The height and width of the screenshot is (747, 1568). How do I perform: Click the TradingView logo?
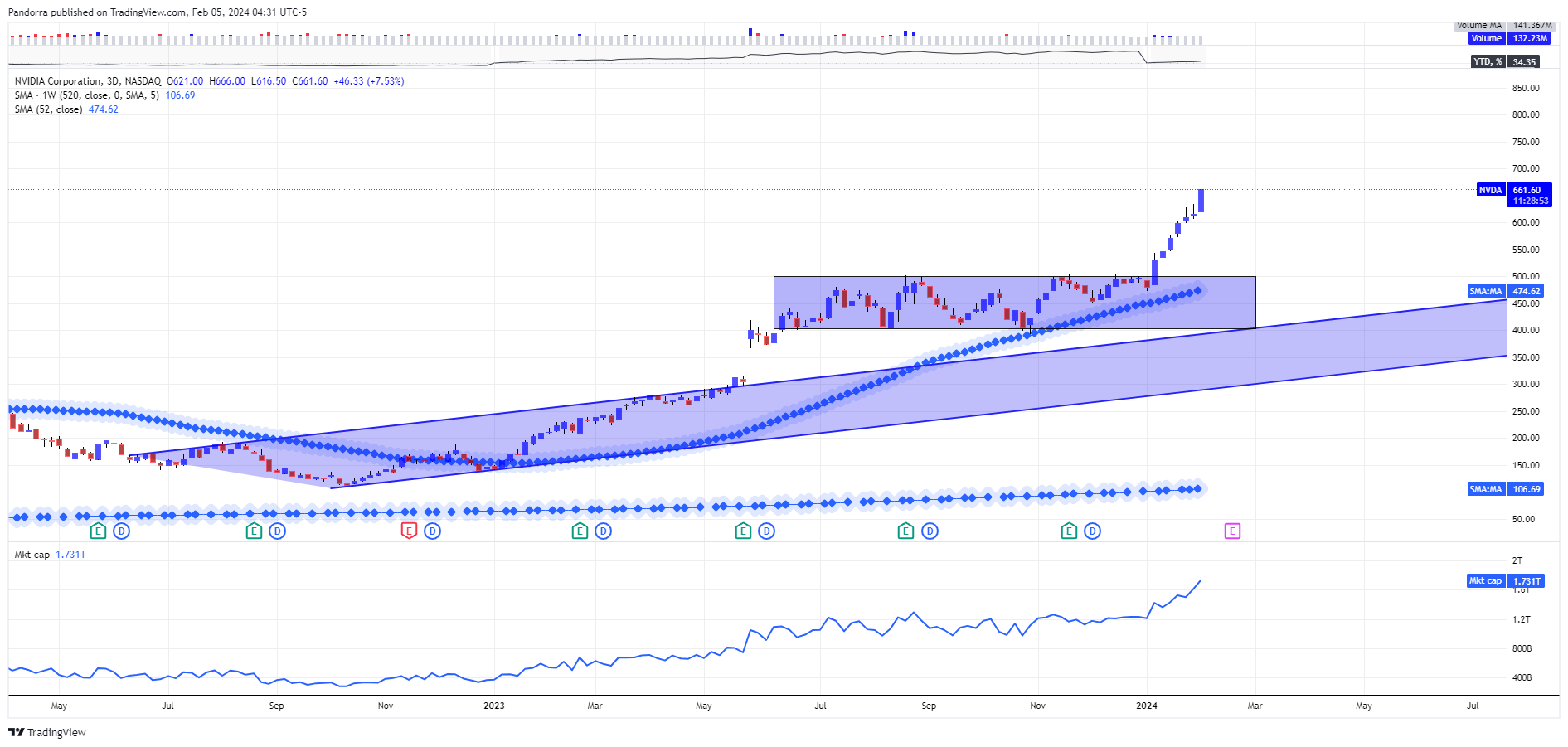coord(47,732)
